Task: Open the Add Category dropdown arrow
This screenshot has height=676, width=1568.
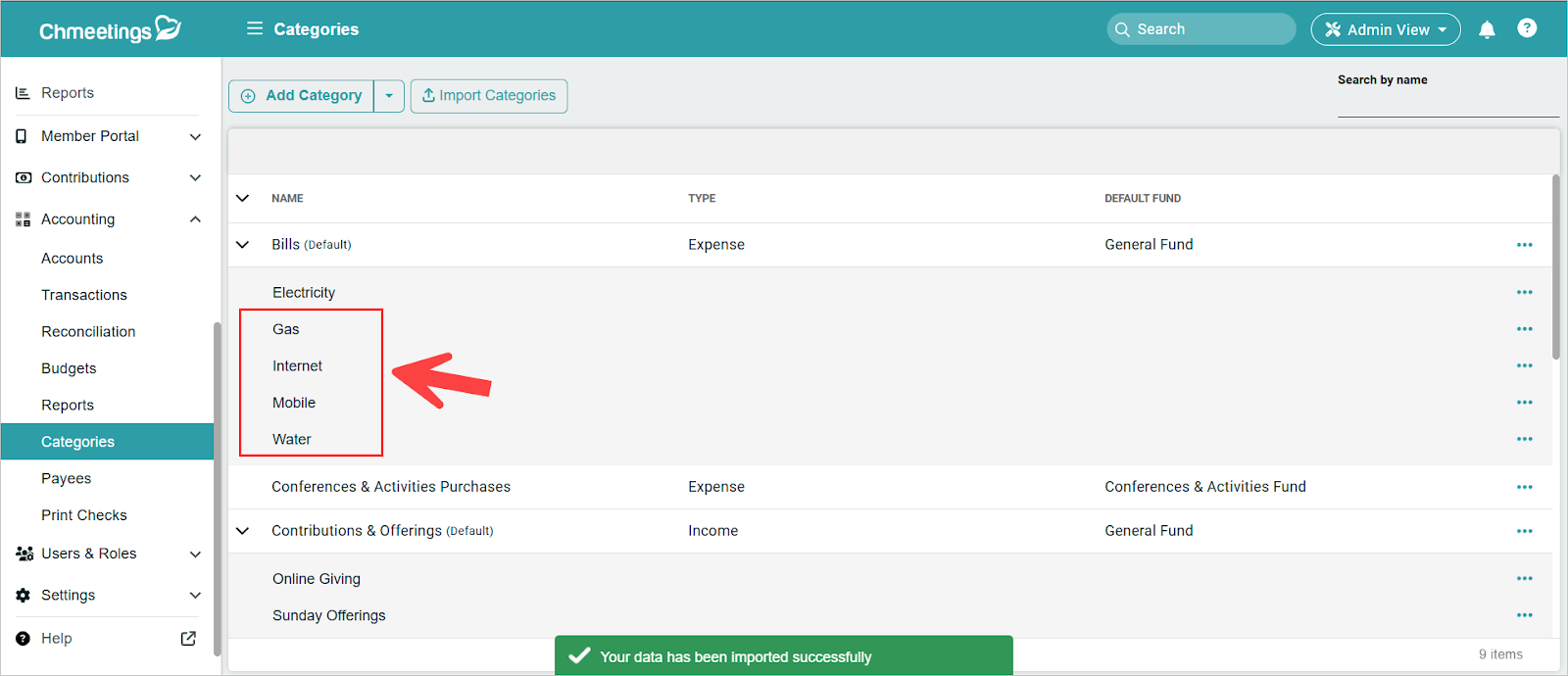Action: [x=389, y=96]
